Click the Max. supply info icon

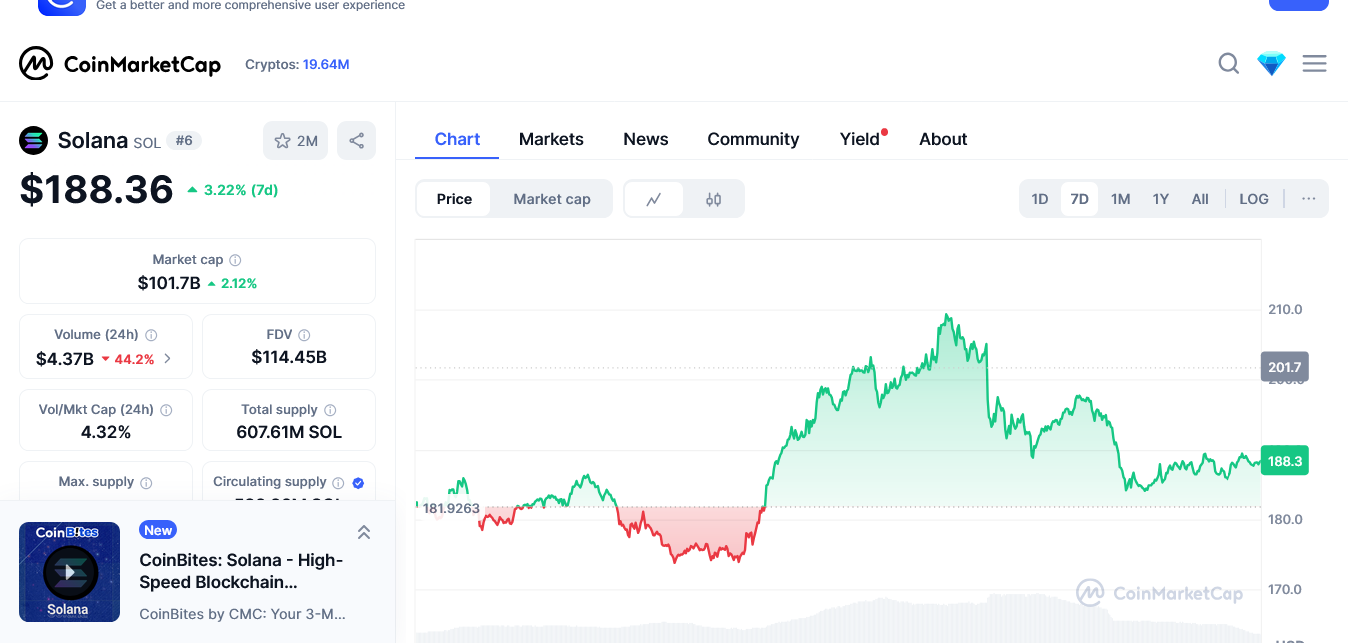click(x=146, y=482)
